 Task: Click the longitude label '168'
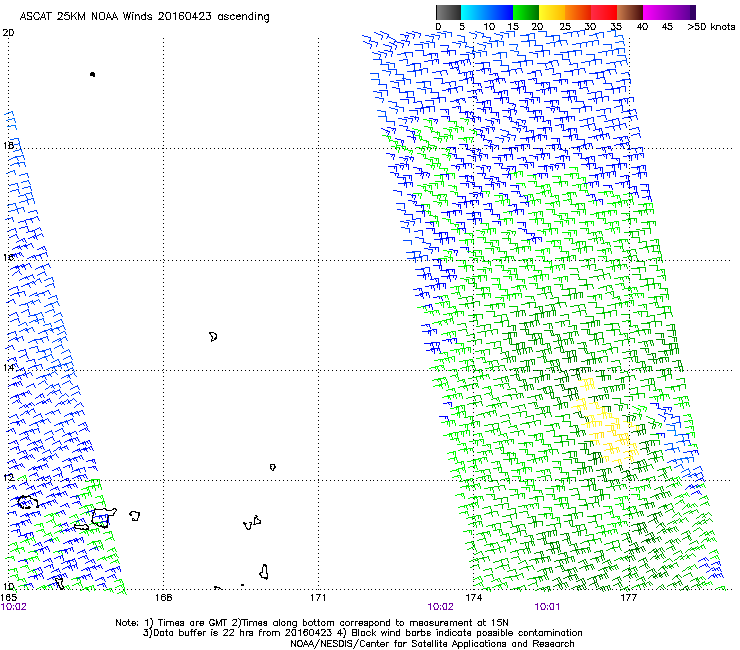[x=163, y=598]
